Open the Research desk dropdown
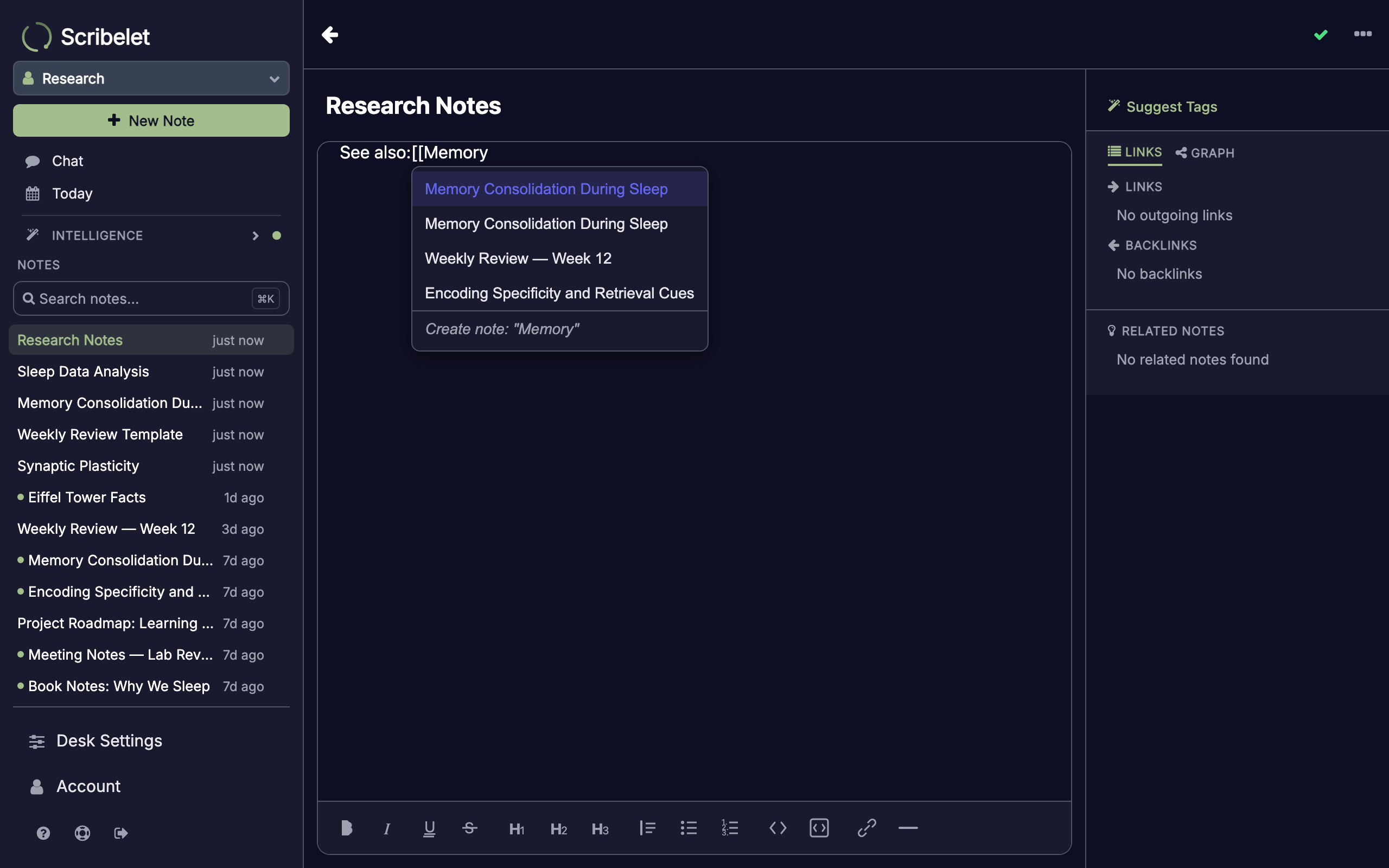Viewport: 1389px width, 868px height. (x=151, y=78)
